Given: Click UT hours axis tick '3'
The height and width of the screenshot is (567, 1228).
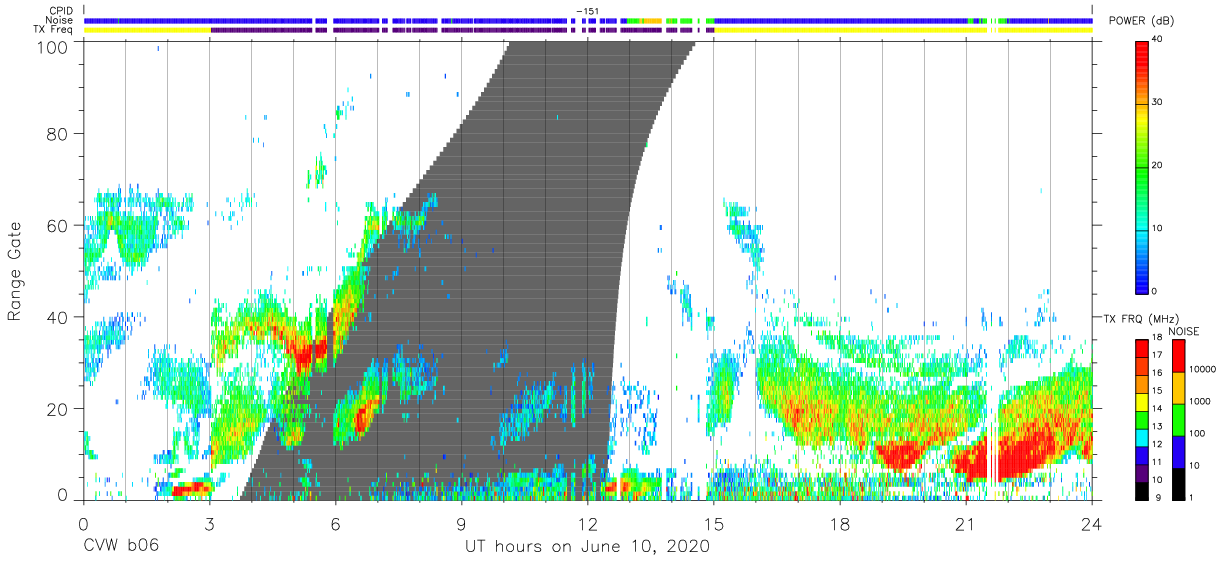Looking at the screenshot, I should pyautogui.click(x=209, y=523).
